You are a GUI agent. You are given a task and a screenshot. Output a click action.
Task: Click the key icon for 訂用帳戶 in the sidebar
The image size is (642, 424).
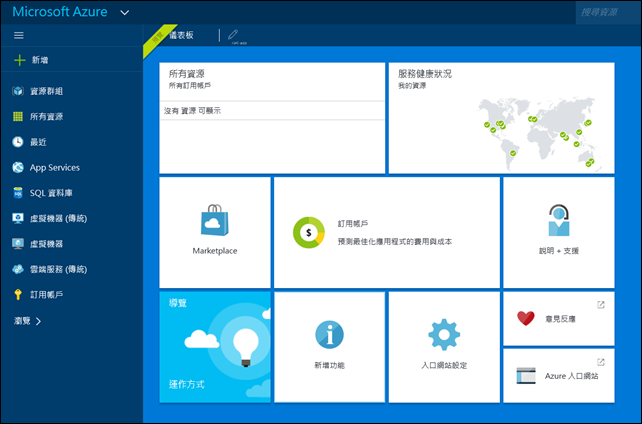(18, 294)
